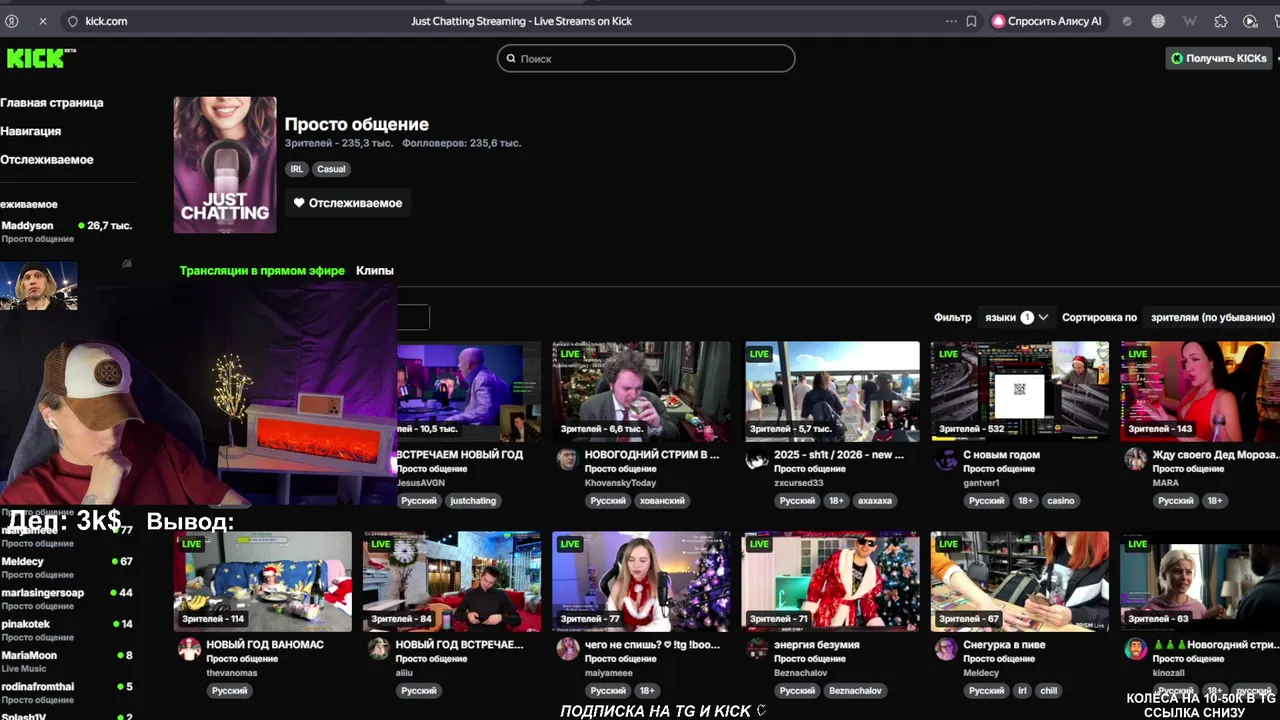Switch to Трансляции в прямом эфире tab
The width and height of the screenshot is (1280, 720).
pos(262,271)
